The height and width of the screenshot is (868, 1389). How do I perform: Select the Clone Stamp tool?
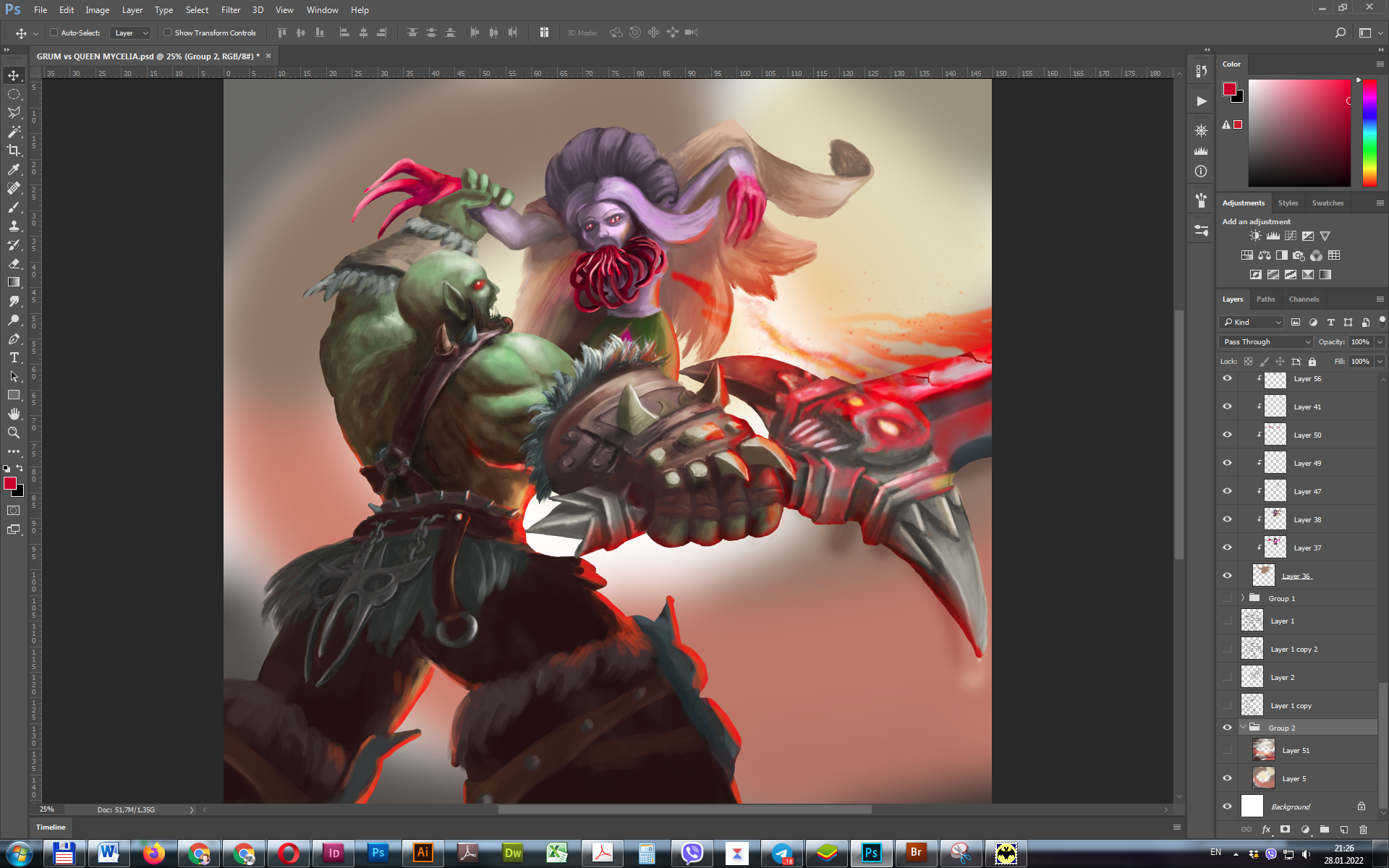click(x=14, y=226)
